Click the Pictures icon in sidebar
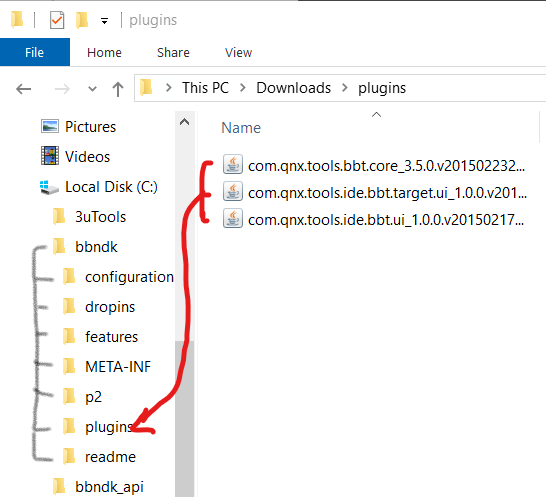 (50, 126)
